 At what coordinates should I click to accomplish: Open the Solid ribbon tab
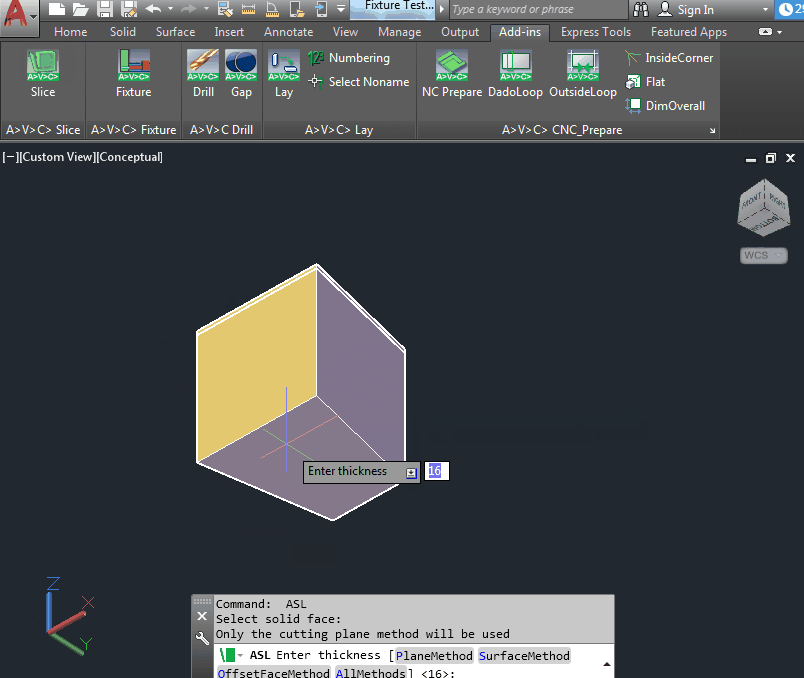point(123,32)
